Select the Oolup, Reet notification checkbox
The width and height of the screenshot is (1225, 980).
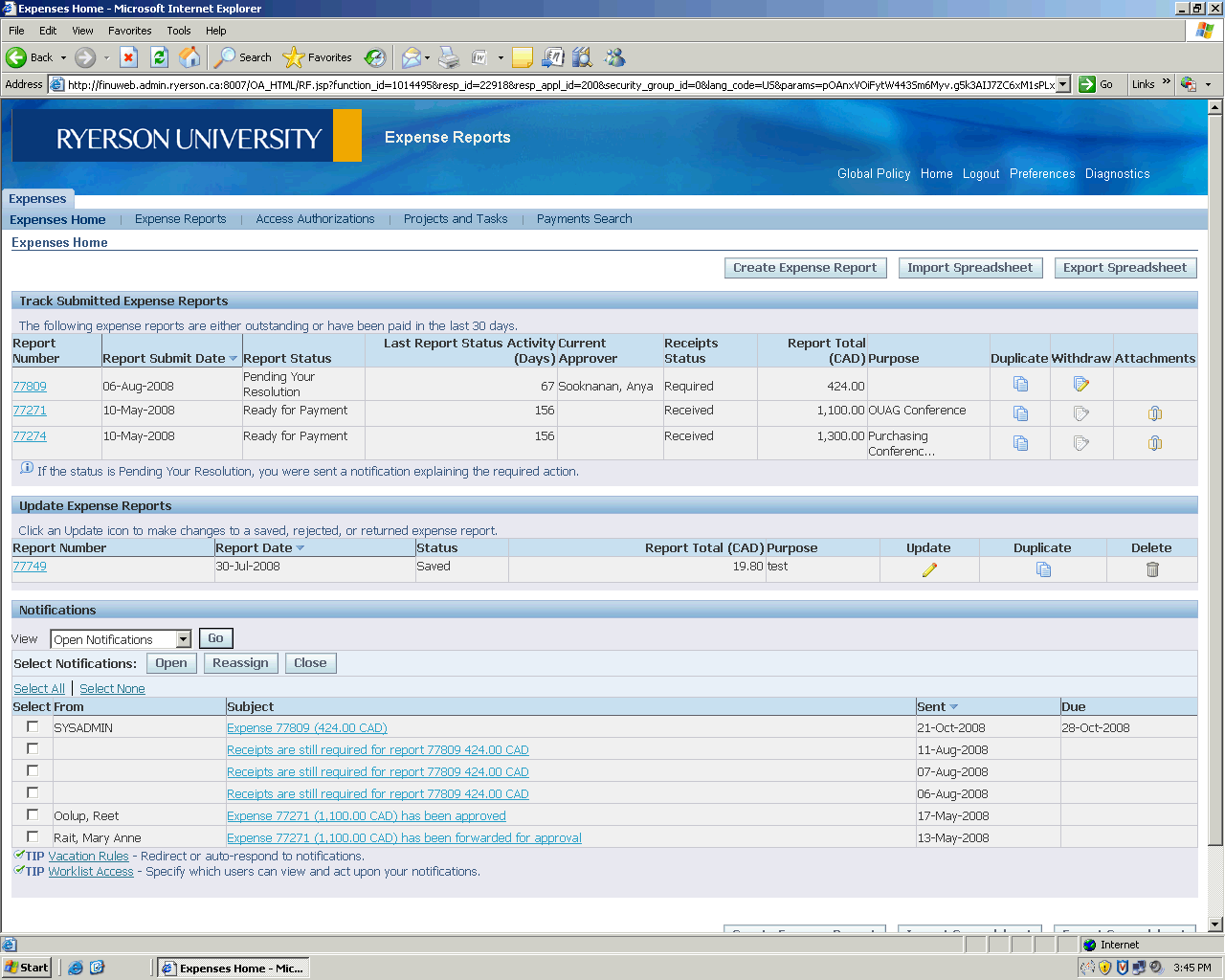click(33, 815)
